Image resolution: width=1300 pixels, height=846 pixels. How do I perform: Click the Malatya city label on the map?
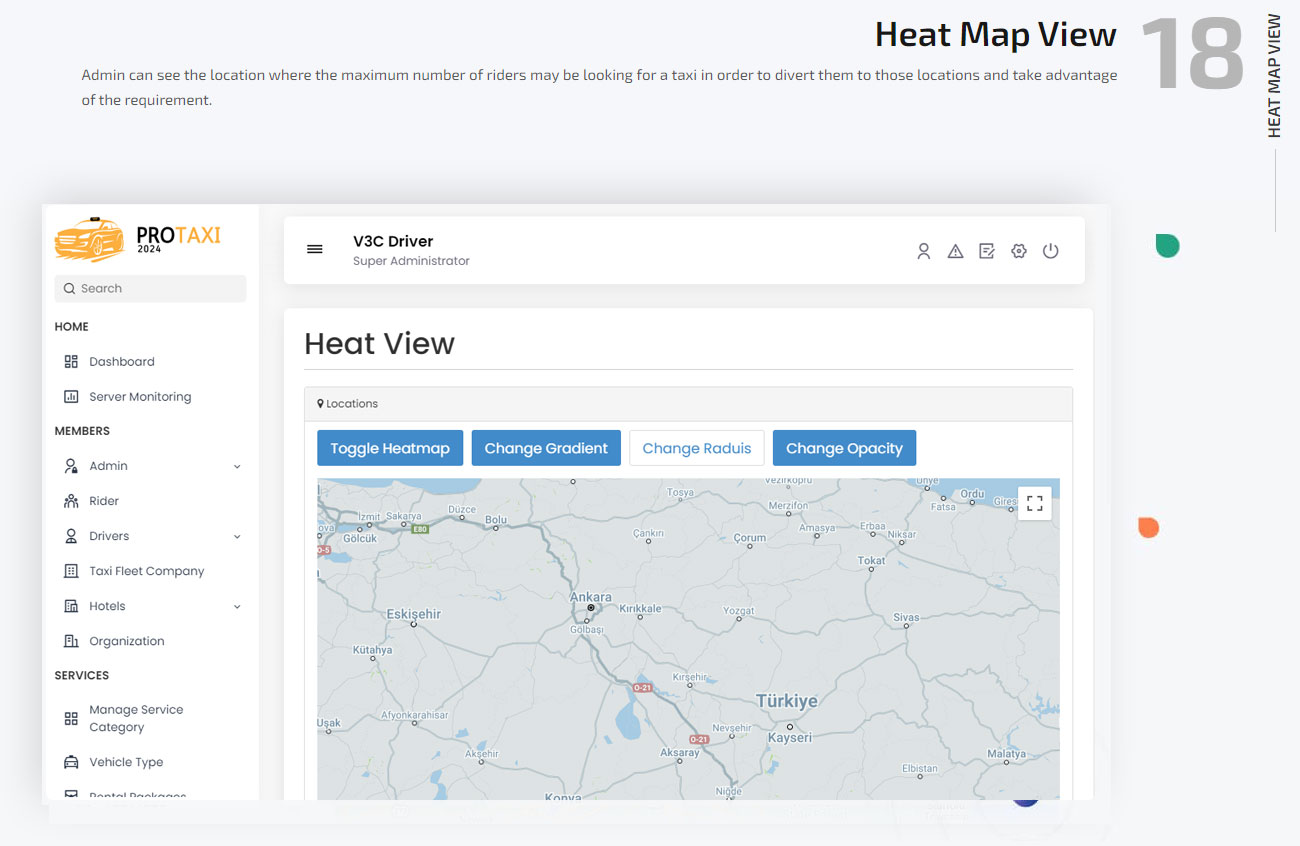(x=1006, y=753)
